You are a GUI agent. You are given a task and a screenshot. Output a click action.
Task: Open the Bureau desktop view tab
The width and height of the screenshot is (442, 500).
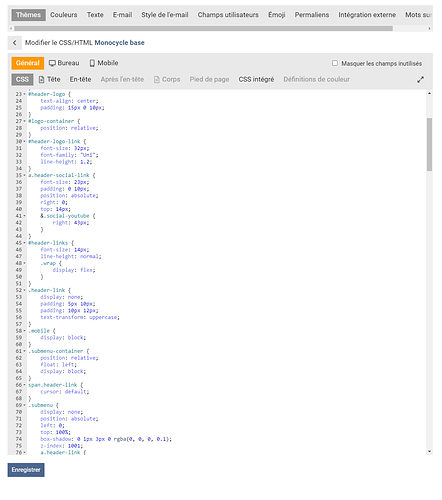(64, 63)
